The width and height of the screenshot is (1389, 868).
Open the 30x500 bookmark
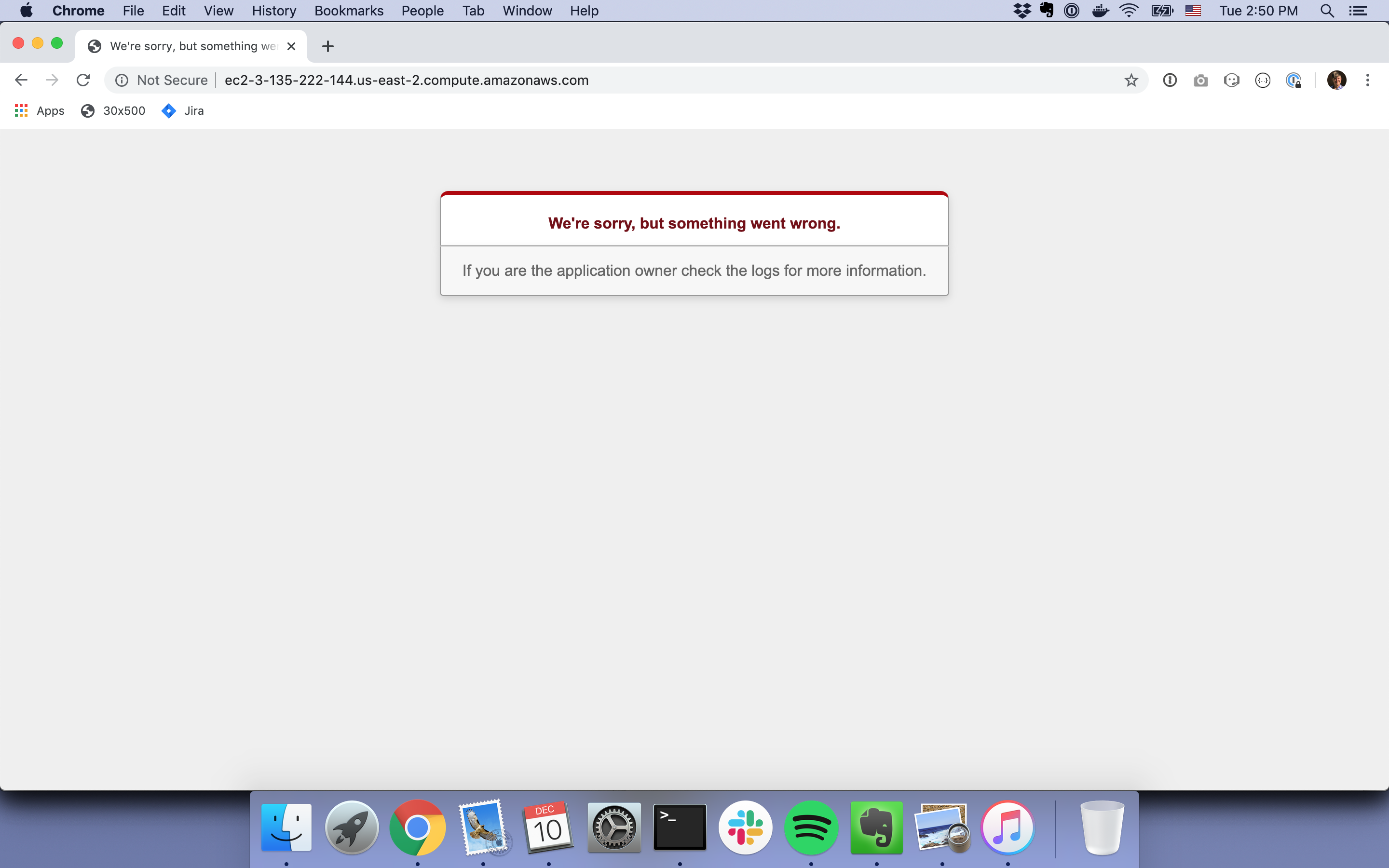113,111
